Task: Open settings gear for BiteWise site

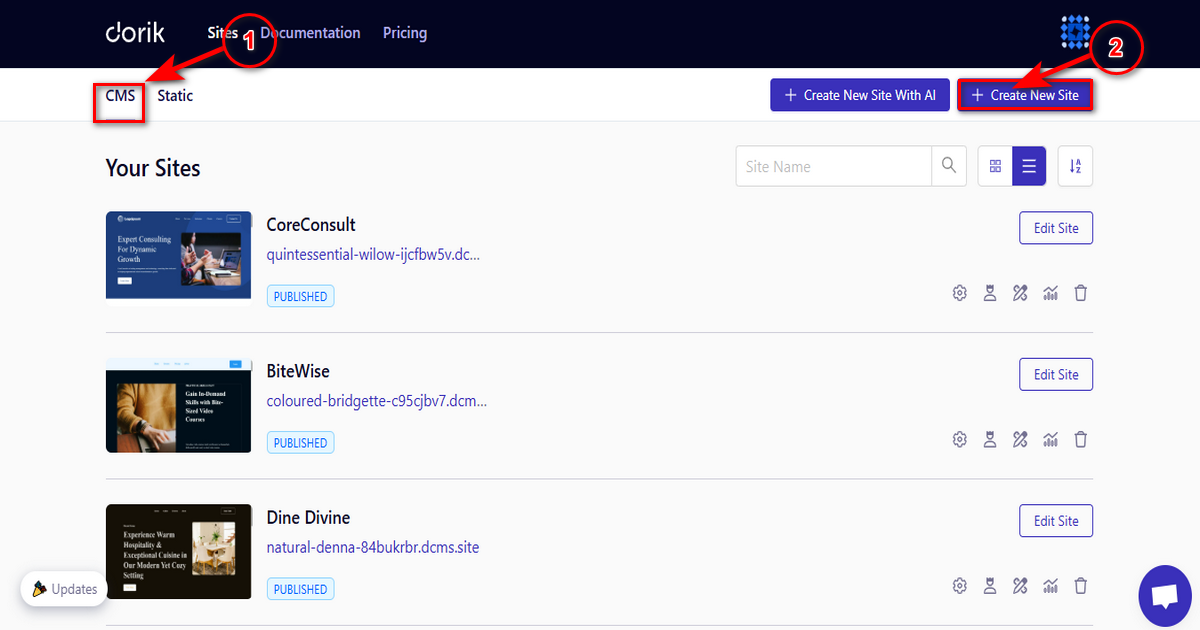Action: coord(960,439)
